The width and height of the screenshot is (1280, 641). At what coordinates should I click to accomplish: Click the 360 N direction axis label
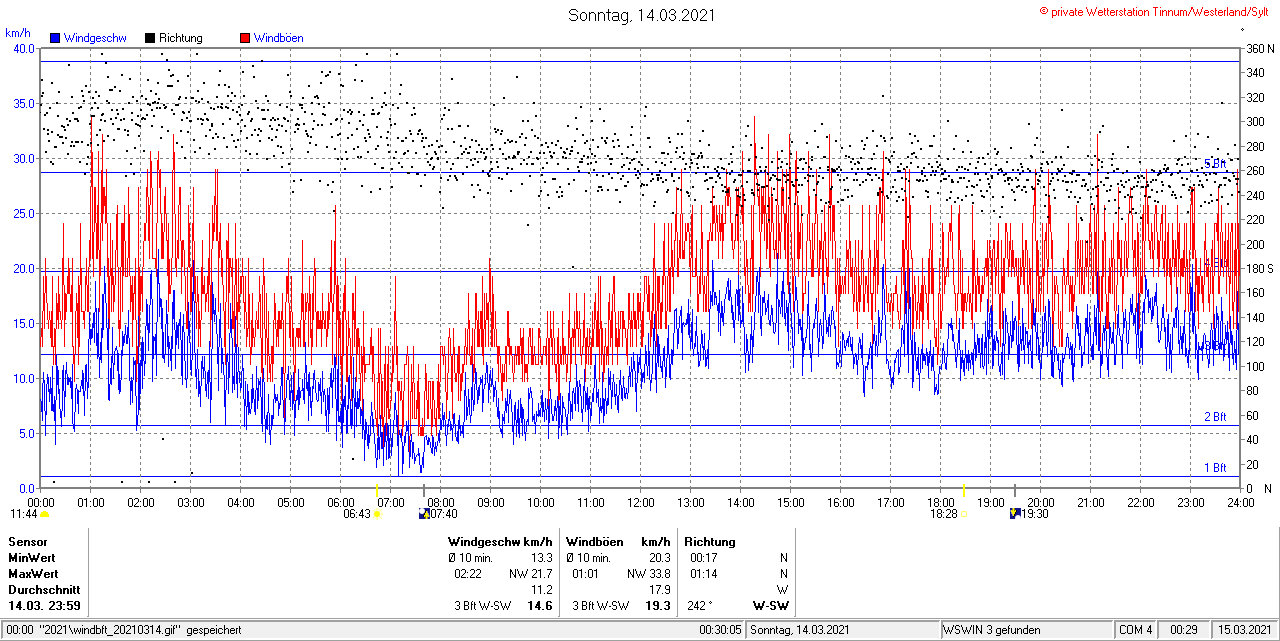1258,48
